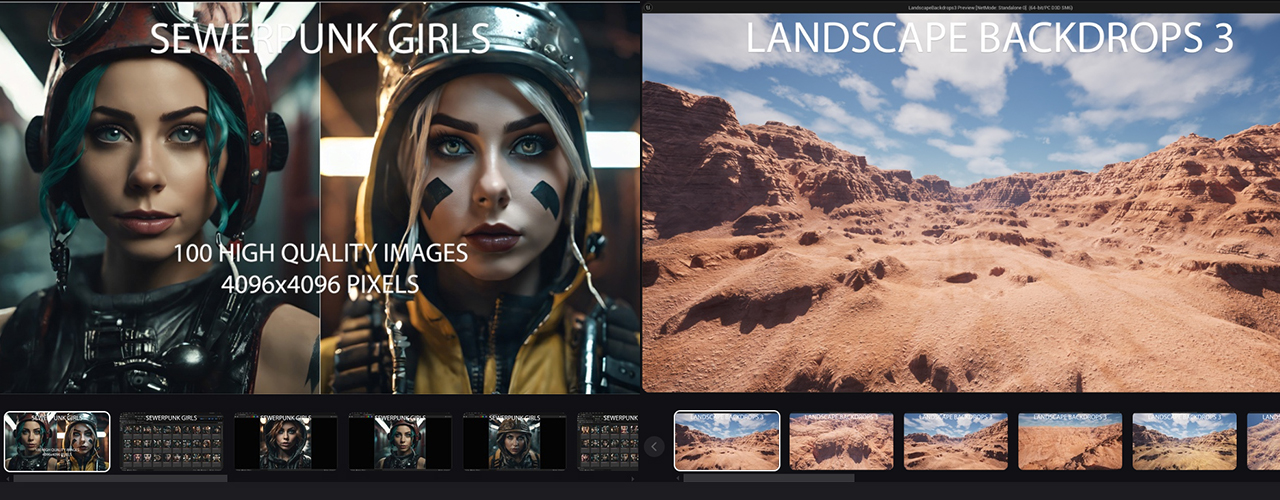Click the previous arrow in Landscape gallery

click(654, 446)
